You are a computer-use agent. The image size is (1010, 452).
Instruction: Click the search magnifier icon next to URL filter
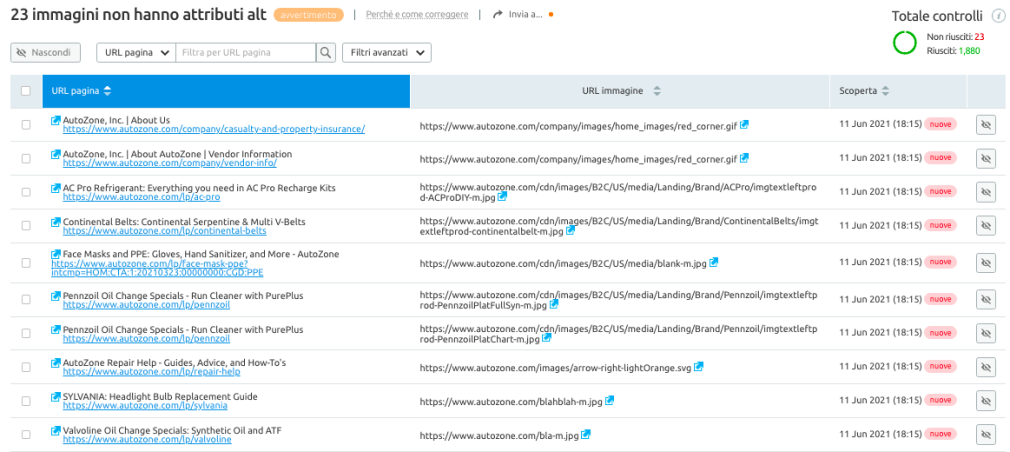tap(325, 53)
